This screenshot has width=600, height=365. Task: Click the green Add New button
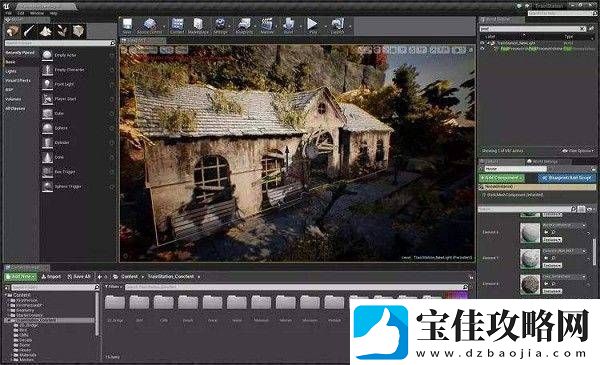pyautogui.click(x=20, y=276)
